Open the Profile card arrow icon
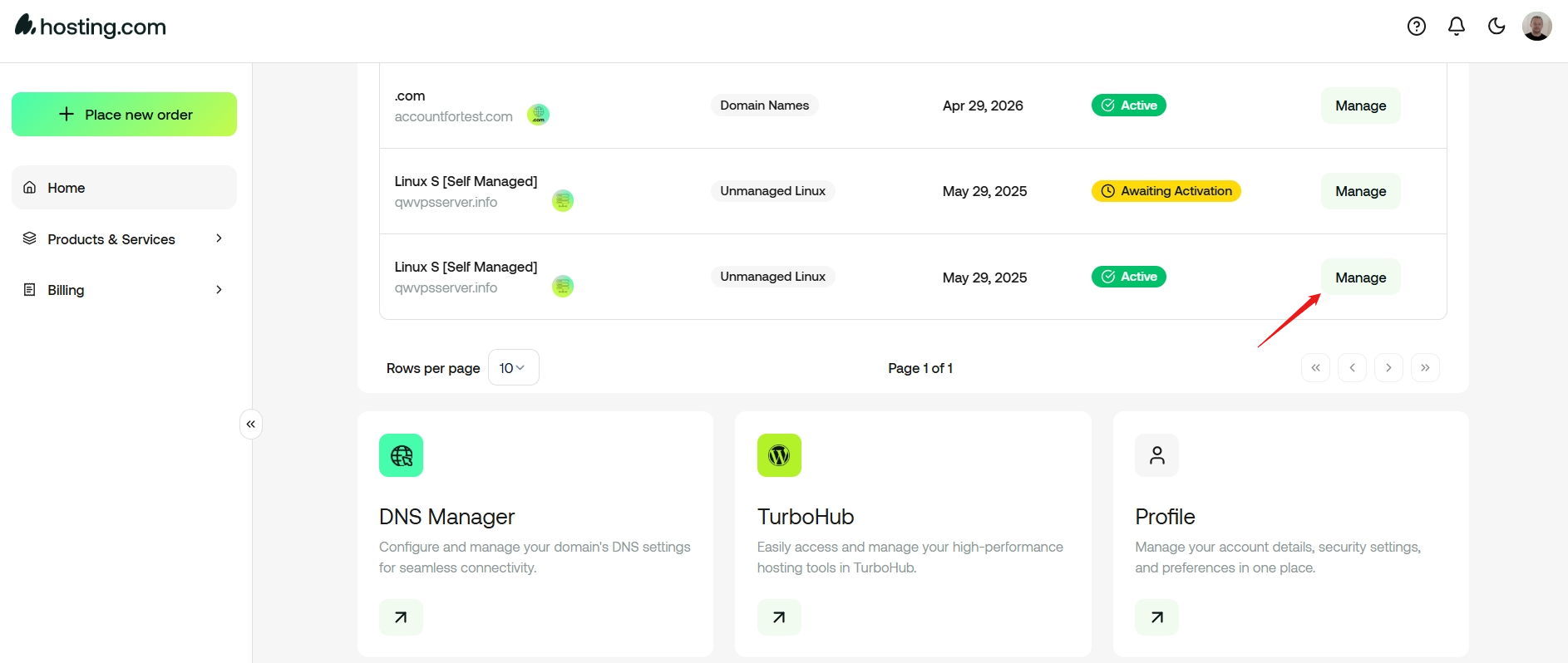 1156,617
